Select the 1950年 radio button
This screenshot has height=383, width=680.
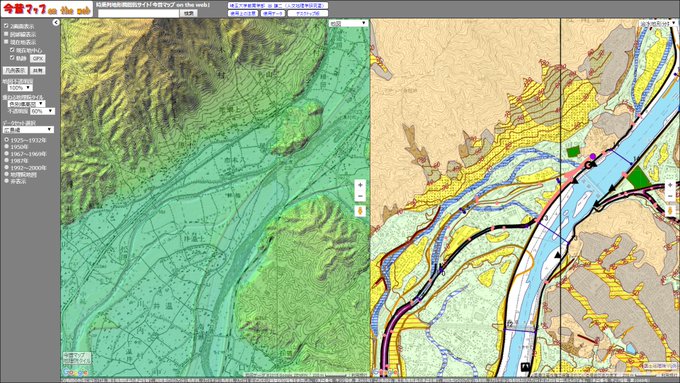tap(7, 147)
